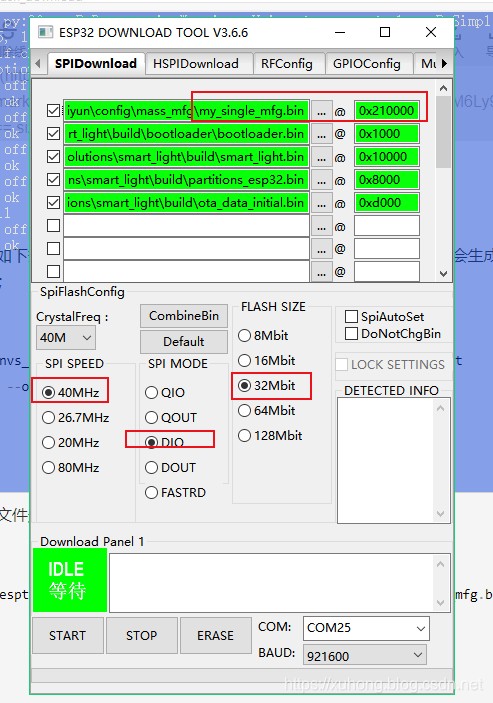Uncheck the bootloader.bin file checkbox
The image size is (493, 703).
click(x=53, y=134)
